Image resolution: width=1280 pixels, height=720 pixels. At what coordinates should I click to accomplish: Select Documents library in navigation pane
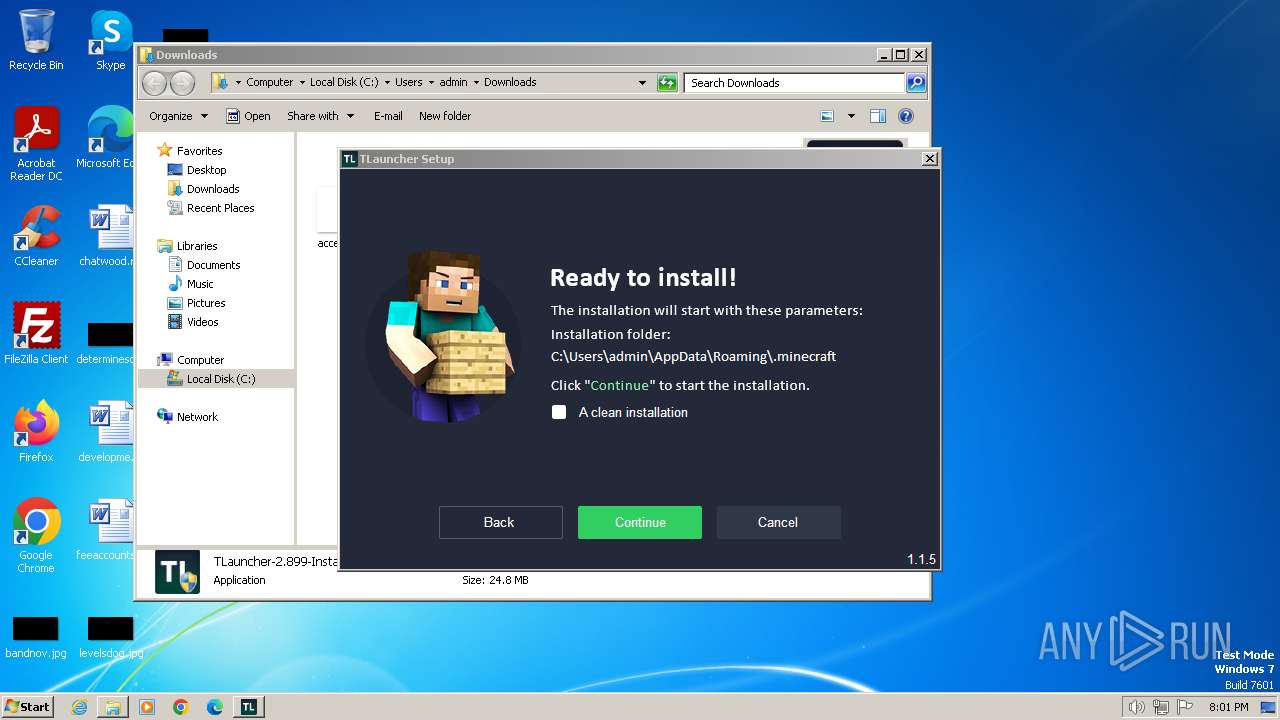click(213, 265)
